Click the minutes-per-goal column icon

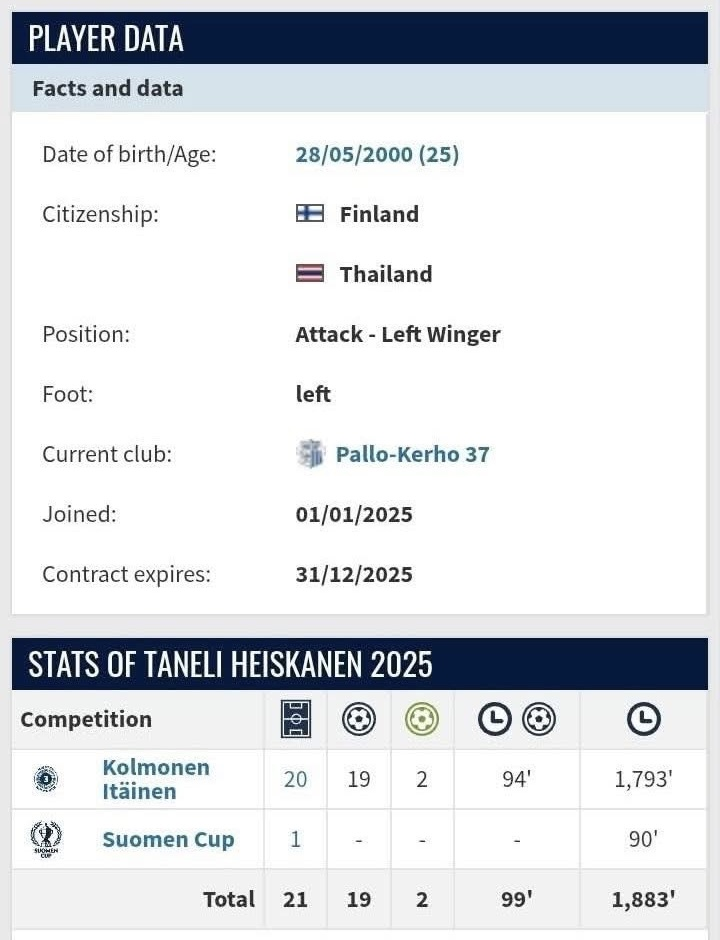click(516, 719)
